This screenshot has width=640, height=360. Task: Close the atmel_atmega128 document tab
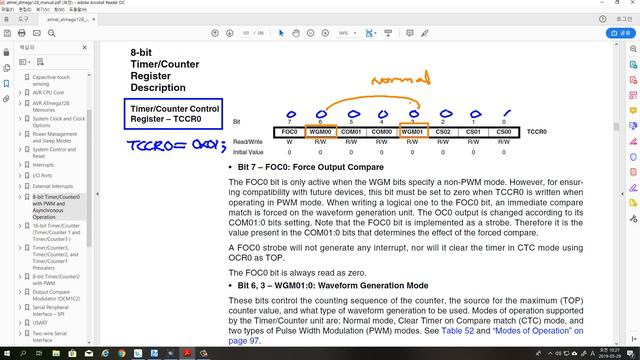click(94, 19)
